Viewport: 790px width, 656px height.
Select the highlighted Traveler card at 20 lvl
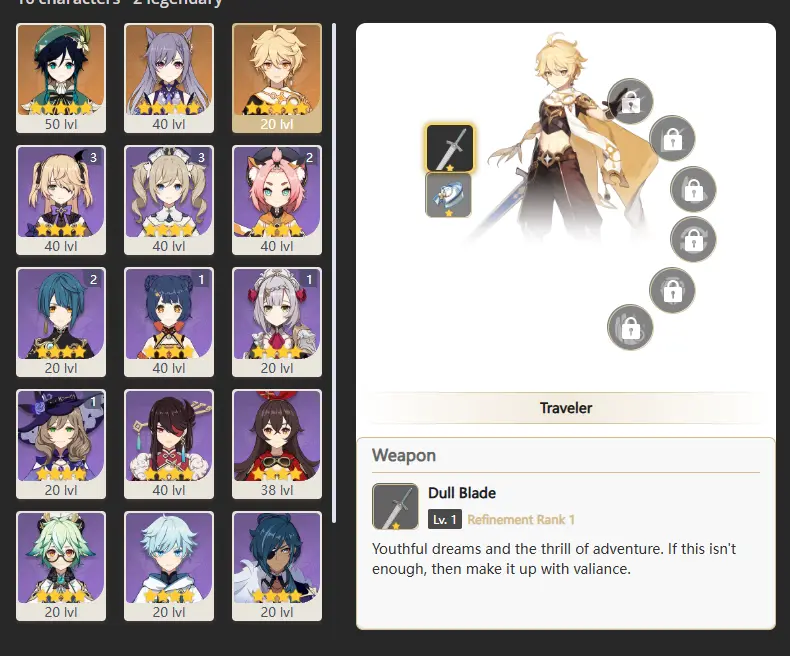277,78
